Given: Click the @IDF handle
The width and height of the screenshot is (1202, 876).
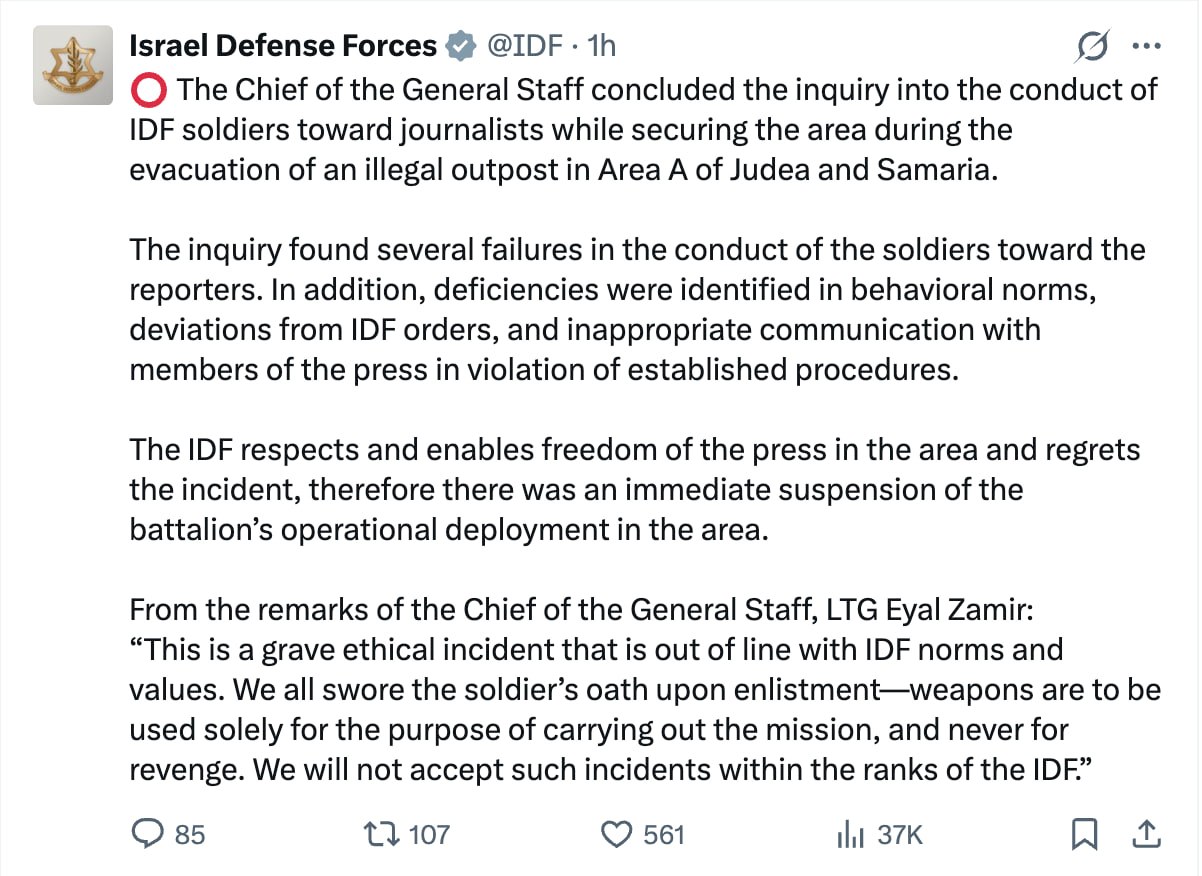Looking at the screenshot, I should (523, 45).
